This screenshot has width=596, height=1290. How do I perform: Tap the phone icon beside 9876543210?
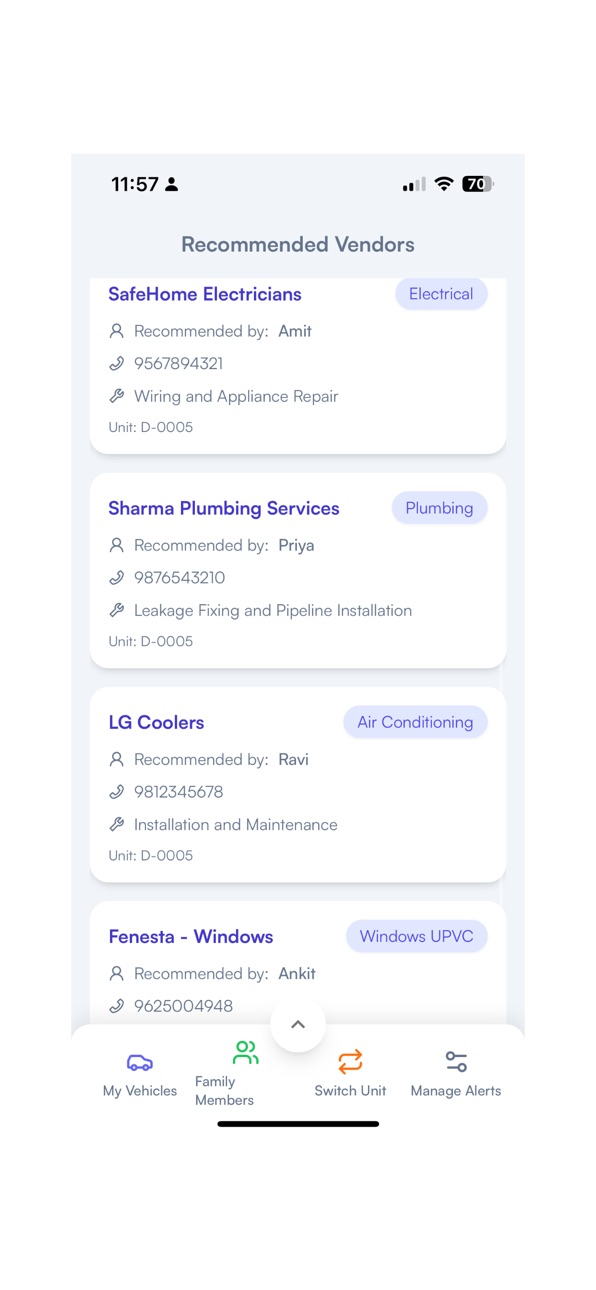[117, 578]
